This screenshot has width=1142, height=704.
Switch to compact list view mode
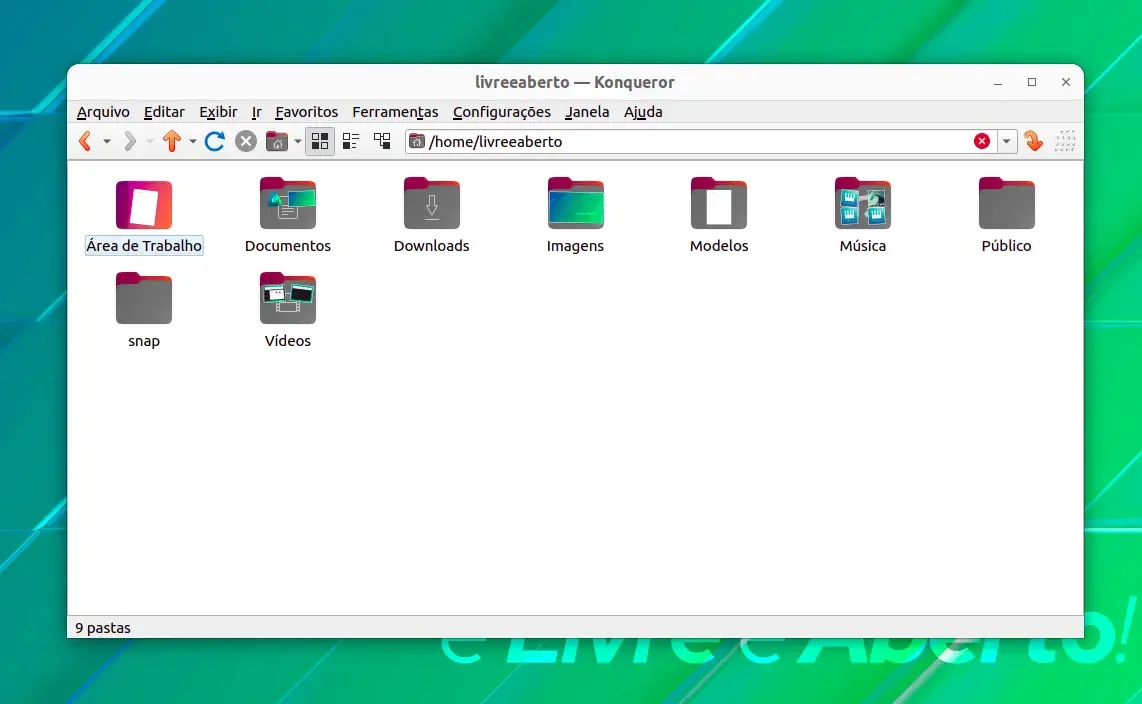pyautogui.click(x=351, y=141)
